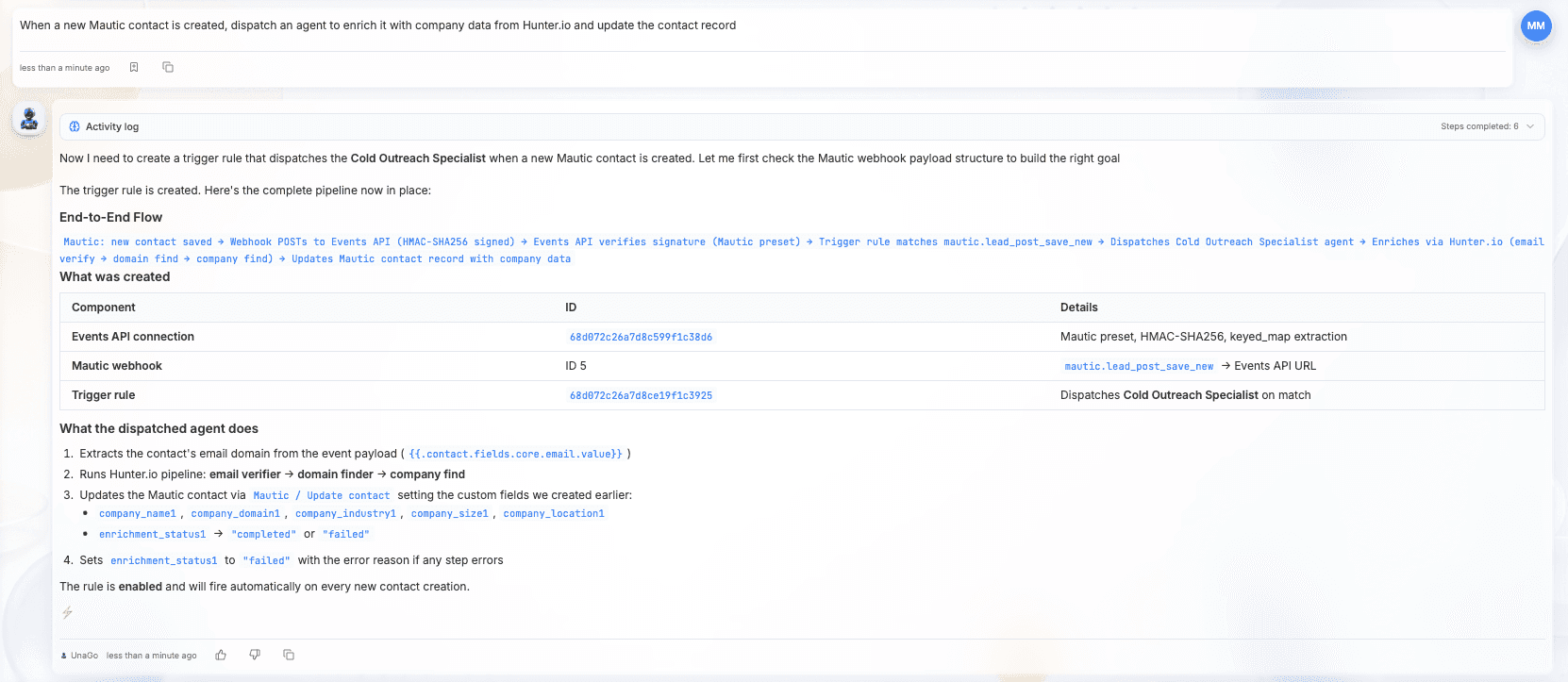The width and height of the screenshot is (1568, 682).
Task: Click Steps completed: 6 label
Action: click(1479, 126)
